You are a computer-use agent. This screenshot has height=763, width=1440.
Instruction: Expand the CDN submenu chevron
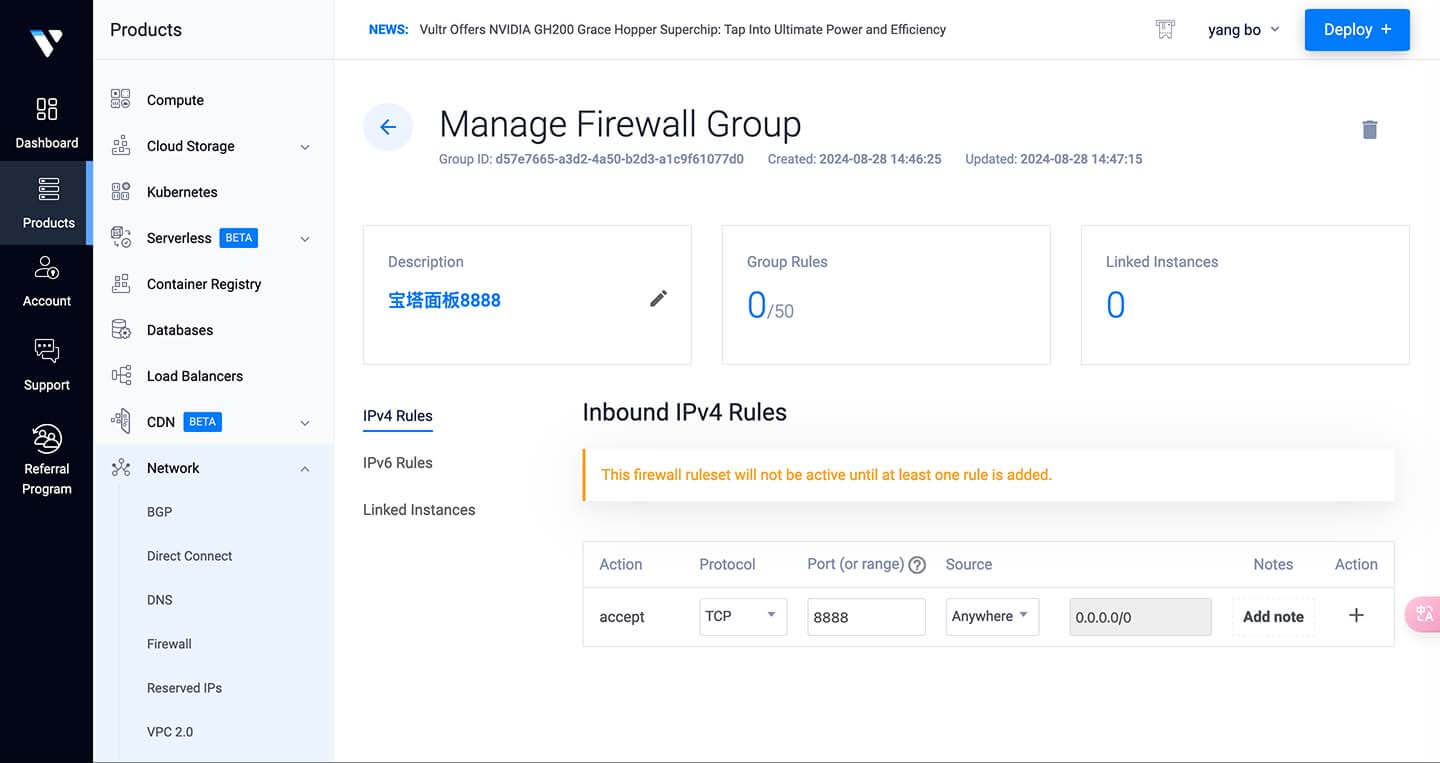pos(305,423)
